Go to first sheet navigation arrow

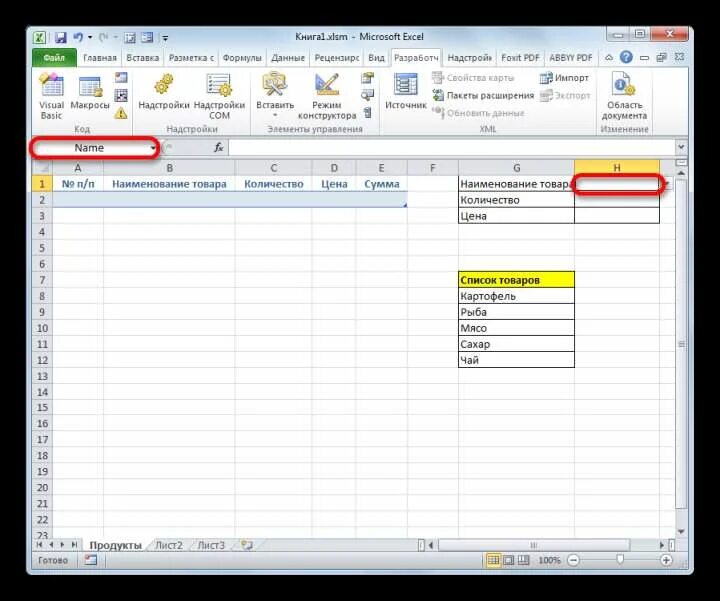tap(39, 545)
